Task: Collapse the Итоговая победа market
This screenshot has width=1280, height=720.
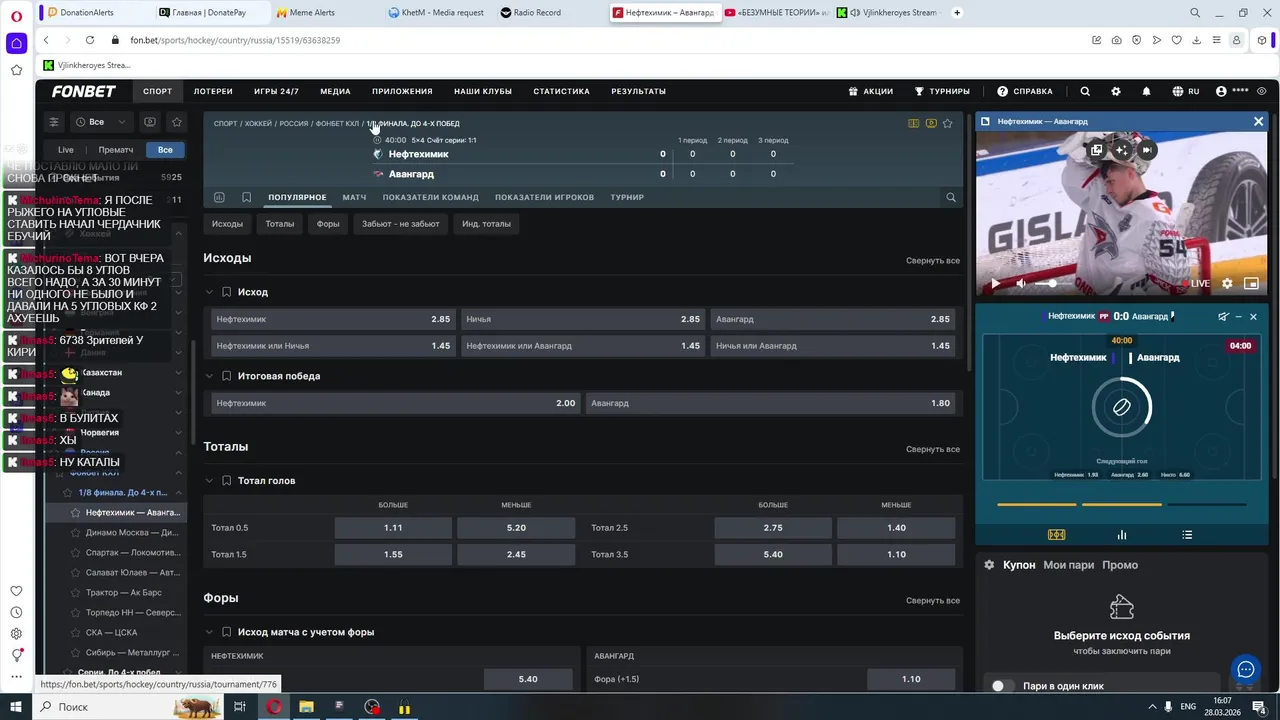Action: (210, 376)
